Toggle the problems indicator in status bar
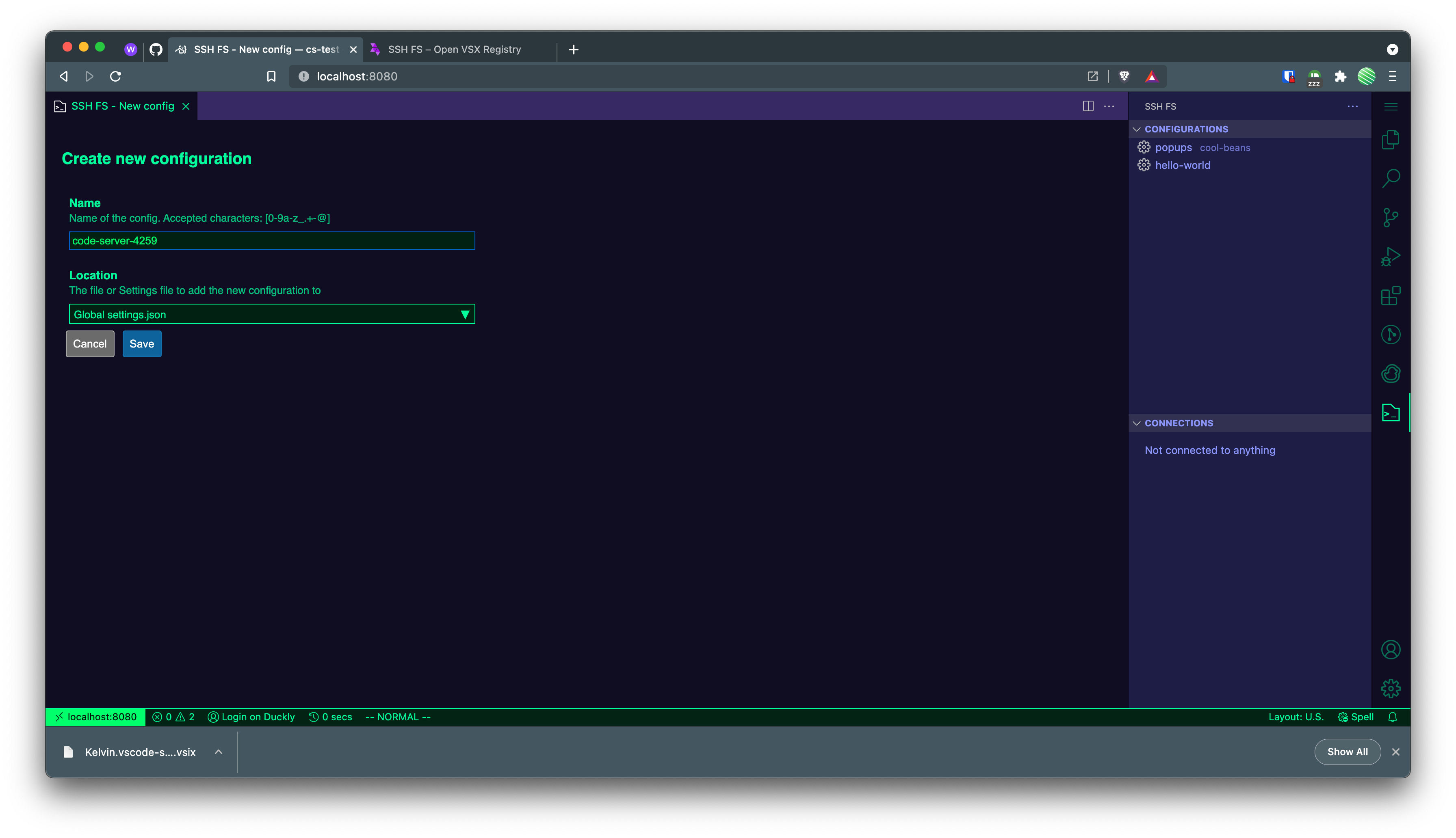The height and width of the screenshot is (838, 1456). coord(173,717)
